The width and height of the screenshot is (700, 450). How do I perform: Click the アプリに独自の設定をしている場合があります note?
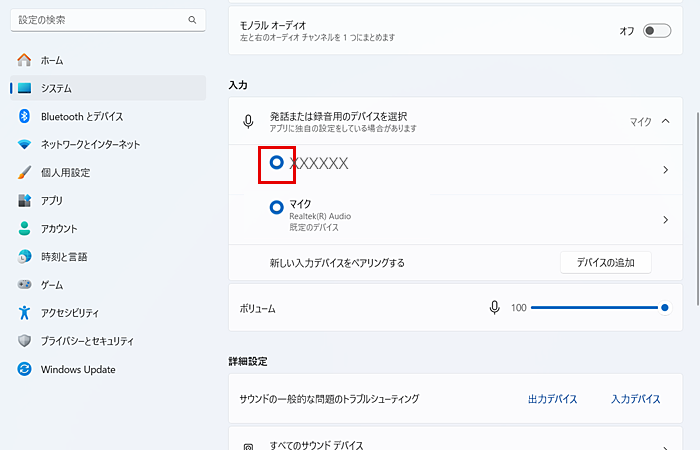pos(343,129)
